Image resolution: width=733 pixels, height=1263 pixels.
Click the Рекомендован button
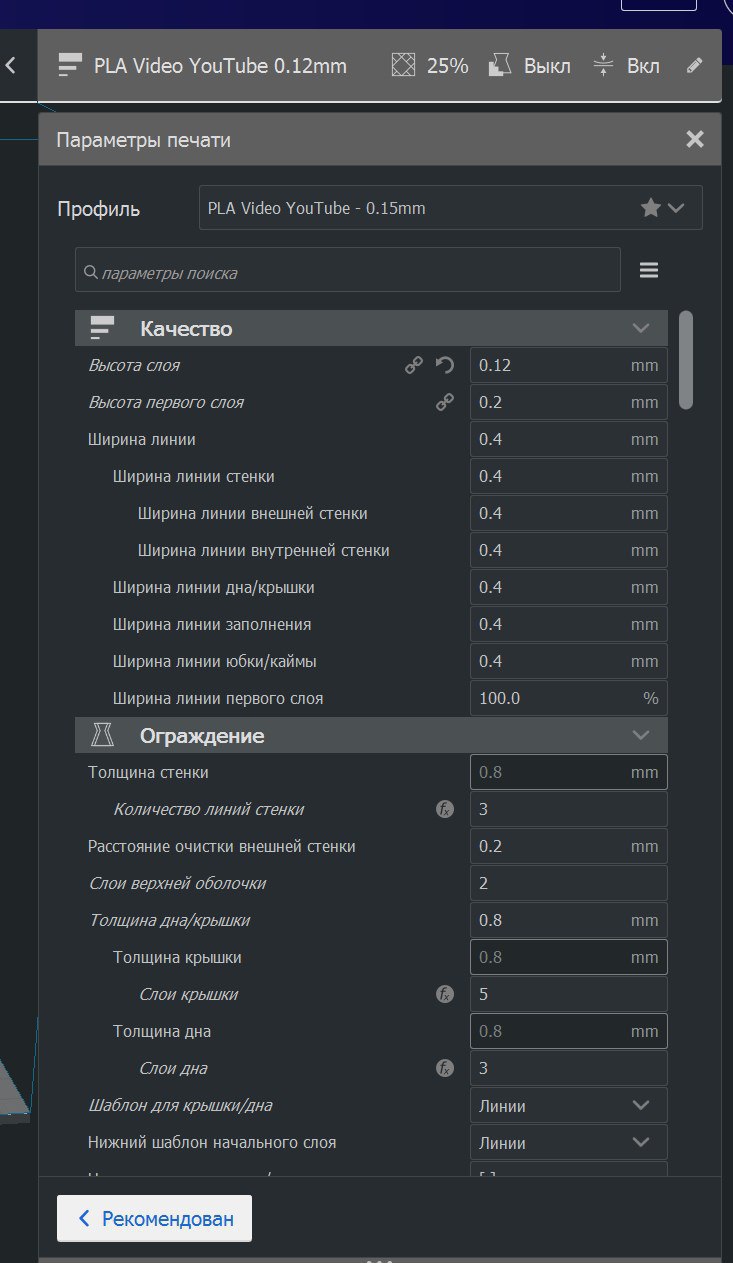(154, 1218)
